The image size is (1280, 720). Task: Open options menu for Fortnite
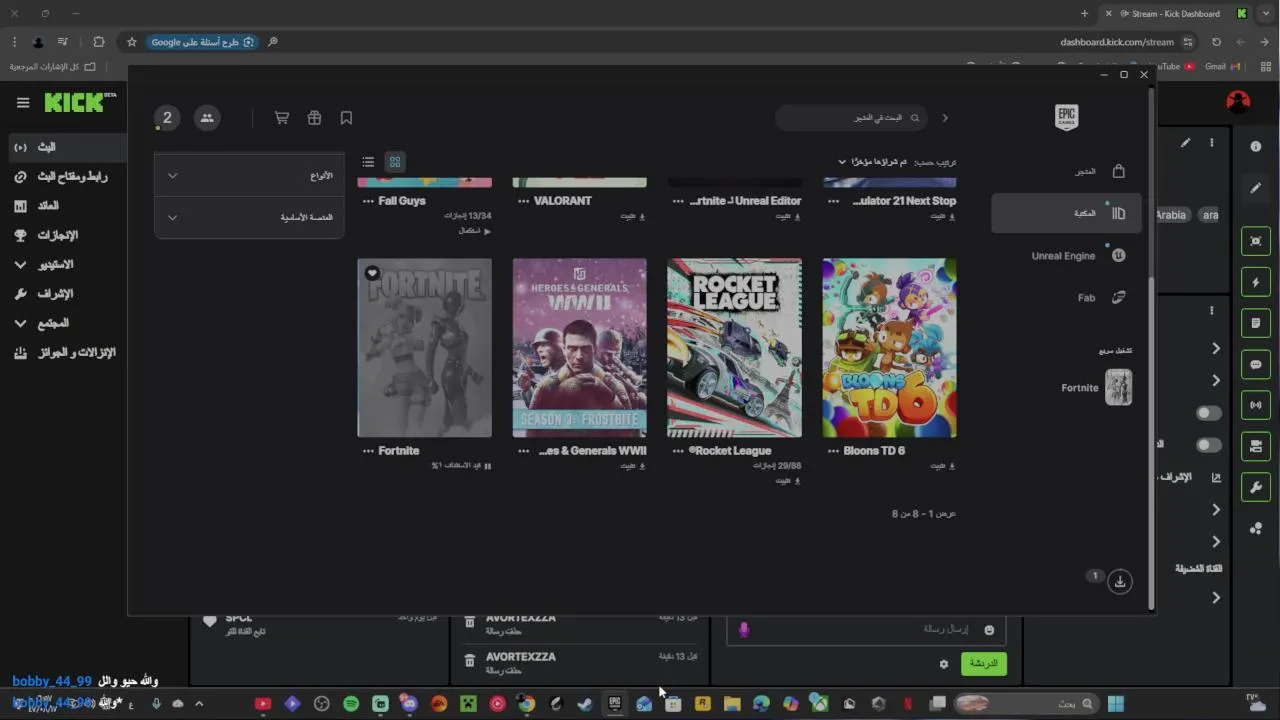pyautogui.click(x=368, y=451)
